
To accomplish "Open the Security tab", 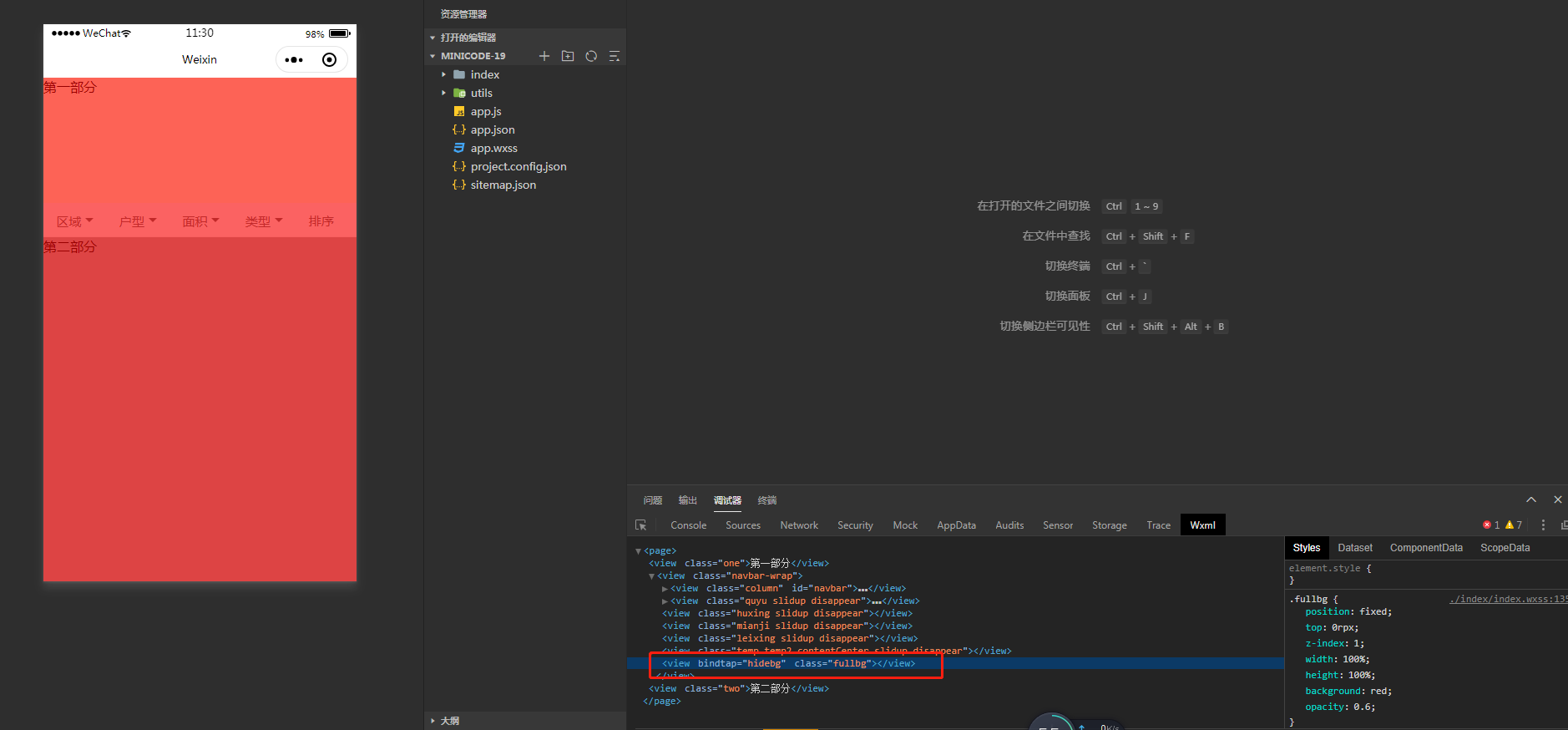I will 855,525.
